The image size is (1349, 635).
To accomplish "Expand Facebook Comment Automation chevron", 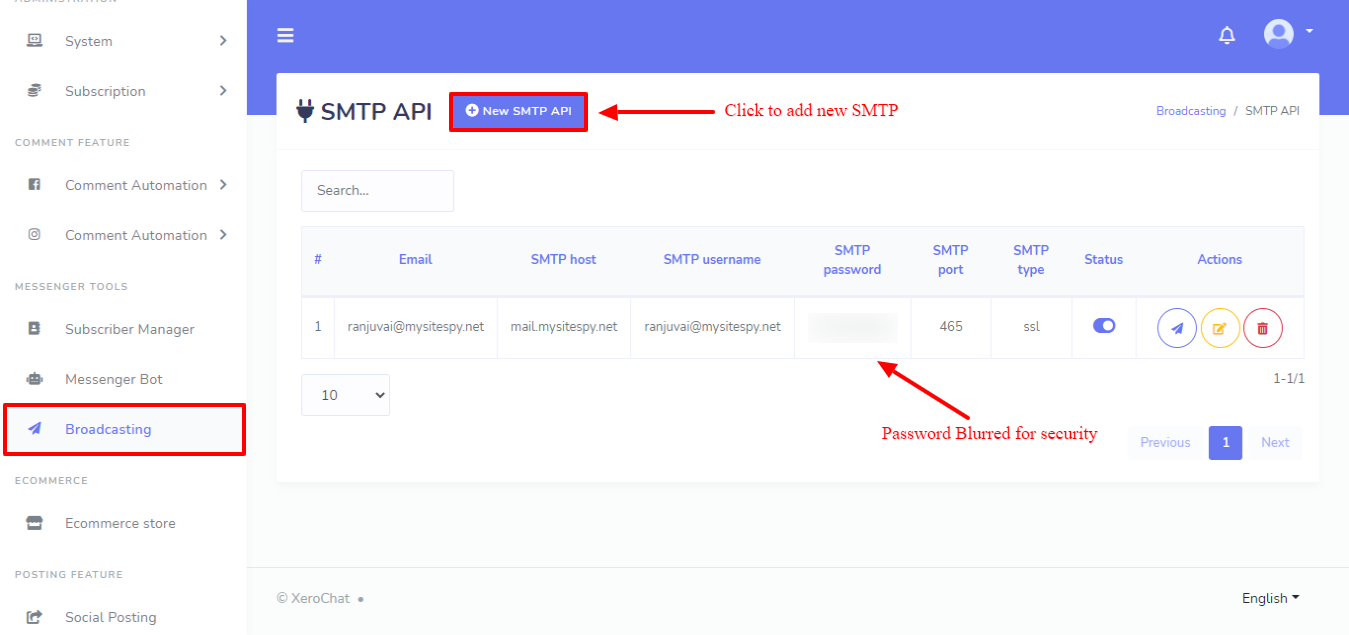I will (x=223, y=185).
